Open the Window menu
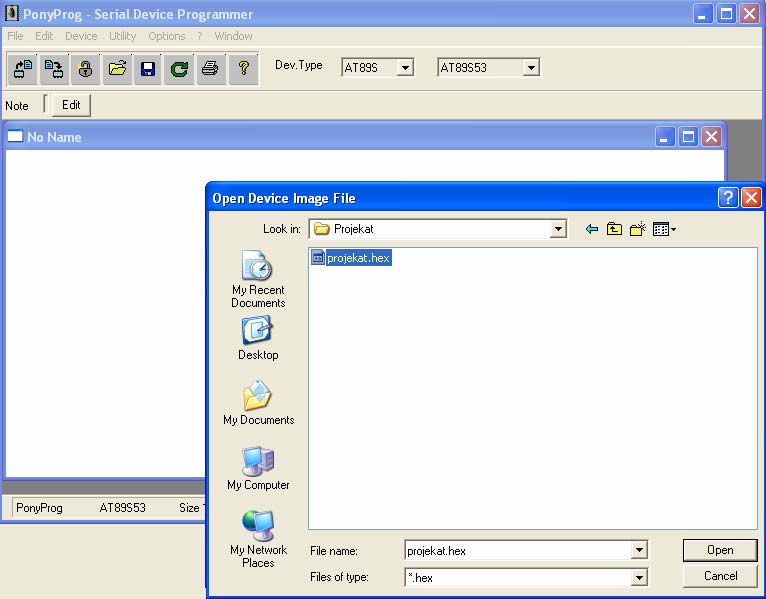Viewport: 766px width, 599px height. tap(234, 36)
